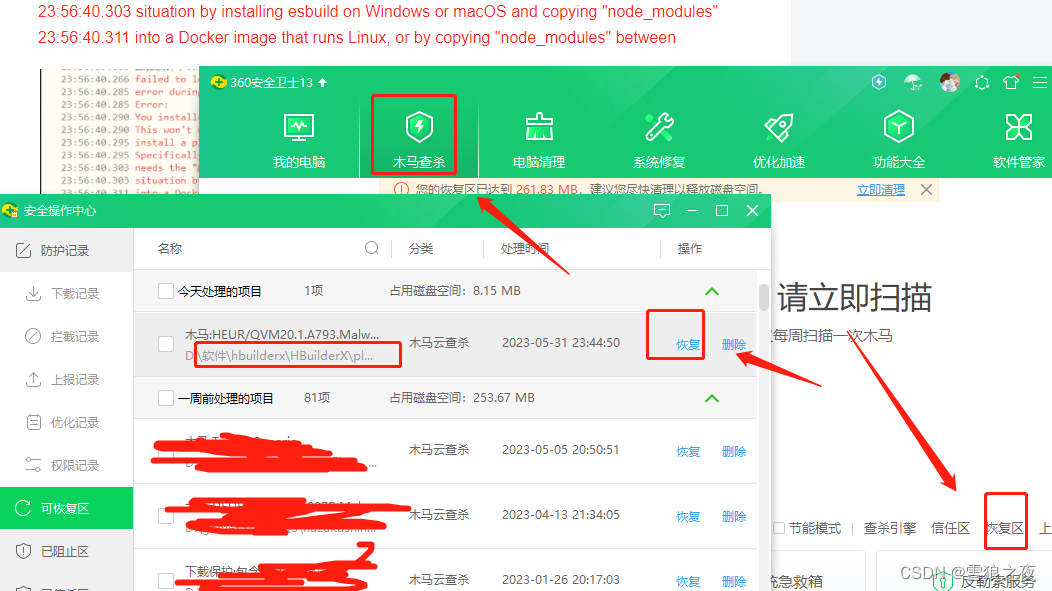1052x591 pixels.
Task: Launch the 软件管家 software manager
Action: click(1019, 134)
